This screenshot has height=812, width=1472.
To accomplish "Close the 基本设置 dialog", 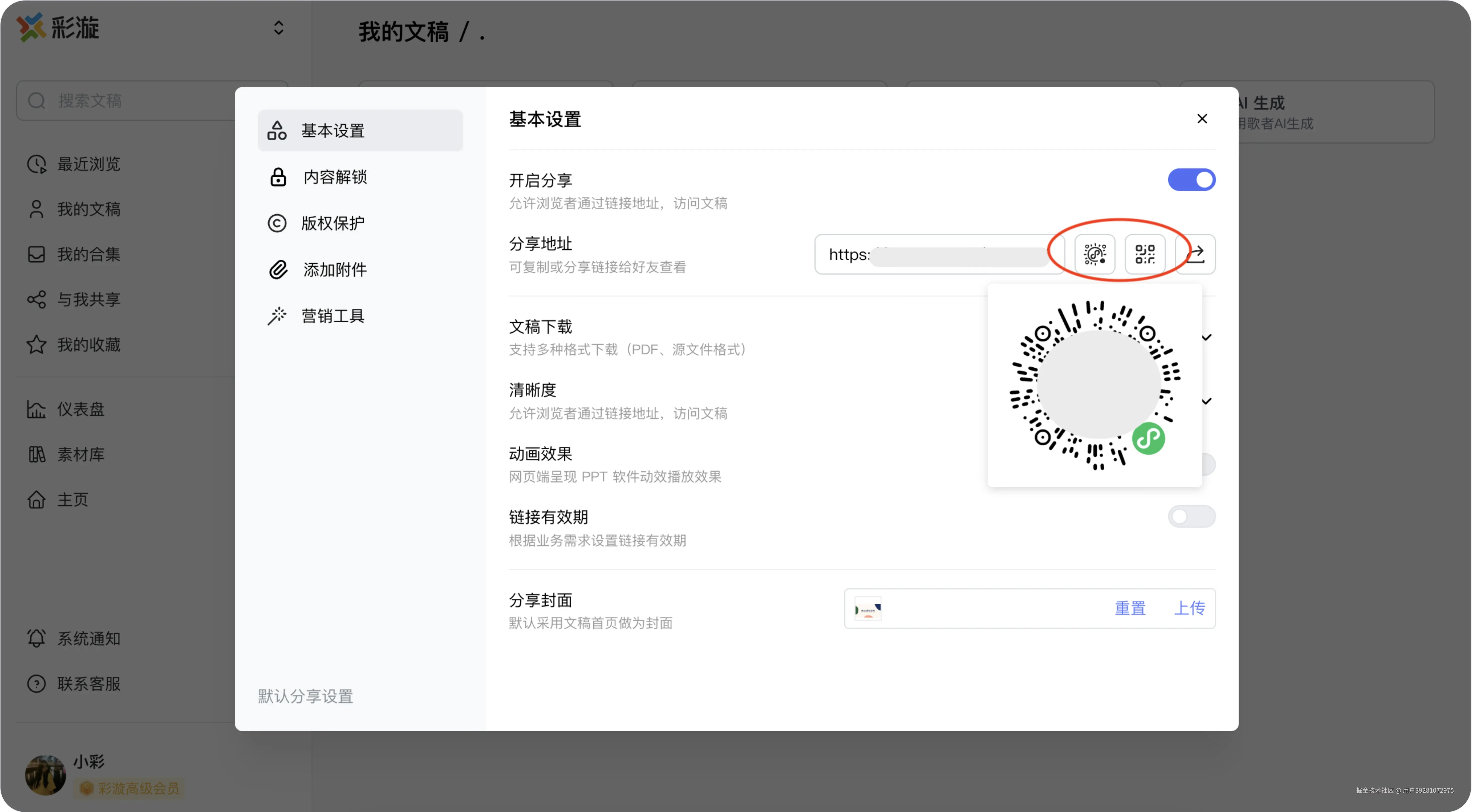I will 1202,119.
